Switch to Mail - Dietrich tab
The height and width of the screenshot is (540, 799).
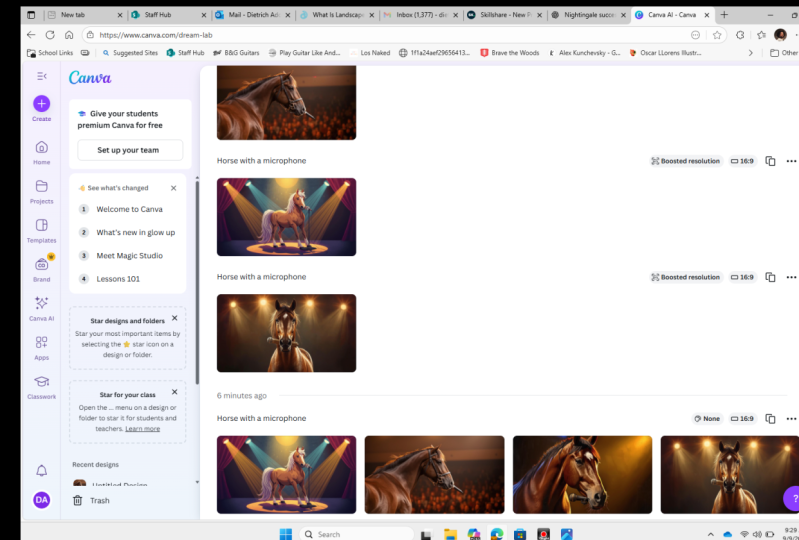click(250, 15)
